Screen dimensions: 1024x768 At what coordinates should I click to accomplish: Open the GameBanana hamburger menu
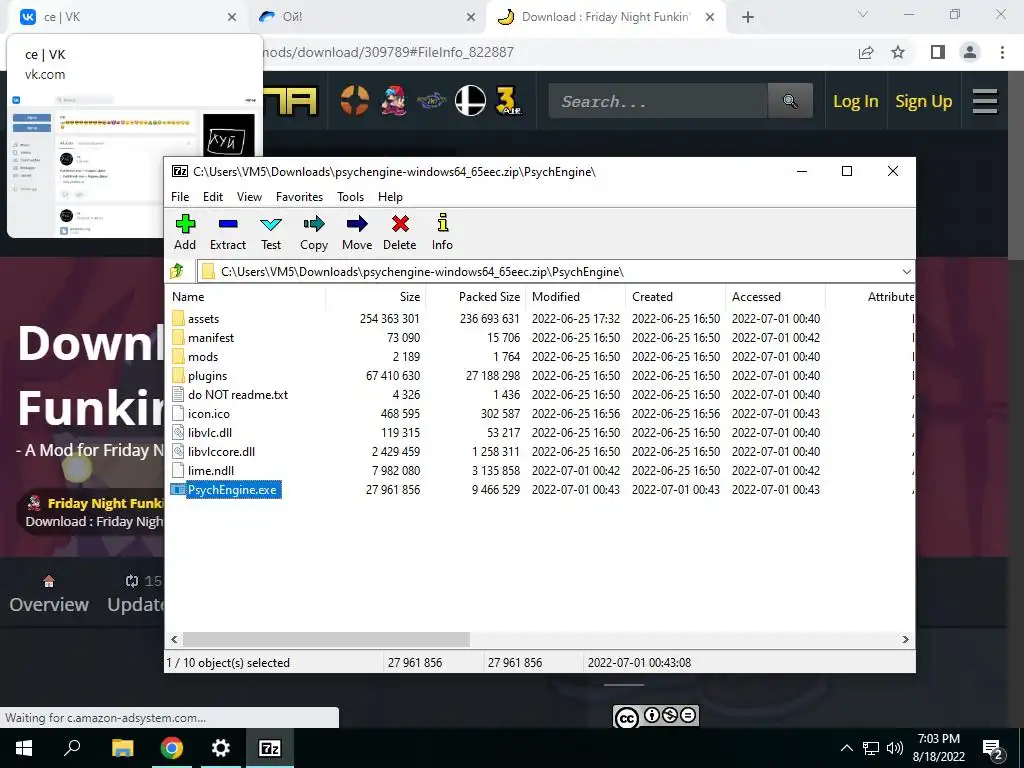(985, 101)
